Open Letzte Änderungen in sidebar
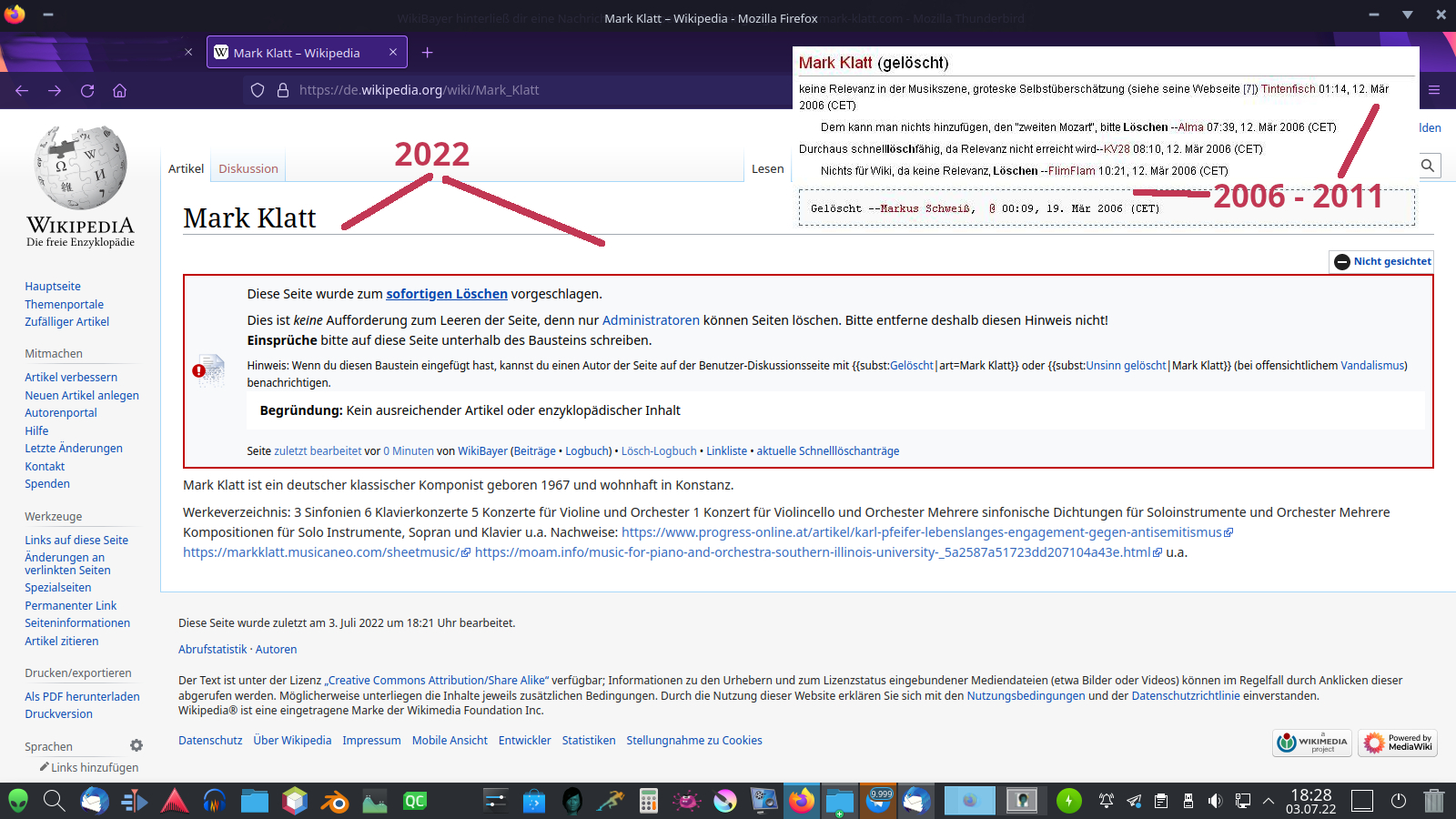The width and height of the screenshot is (1456, 819). 74,449
